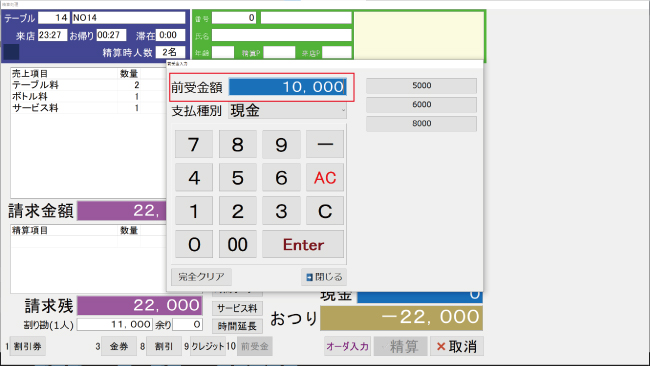This screenshot has height=366, width=650.
Task: Click the 閉じる close button with icon
Action: click(x=324, y=277)
